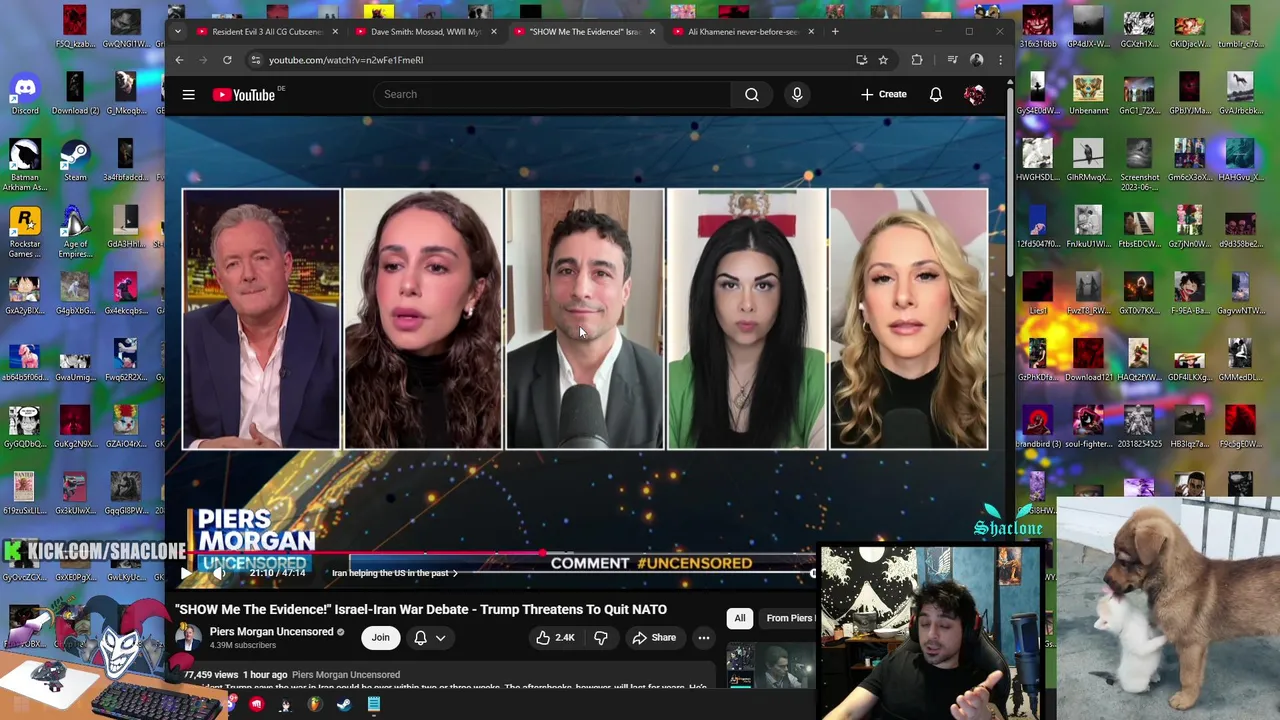
Task: Open a new browser tab
Action: click(835, 31)
